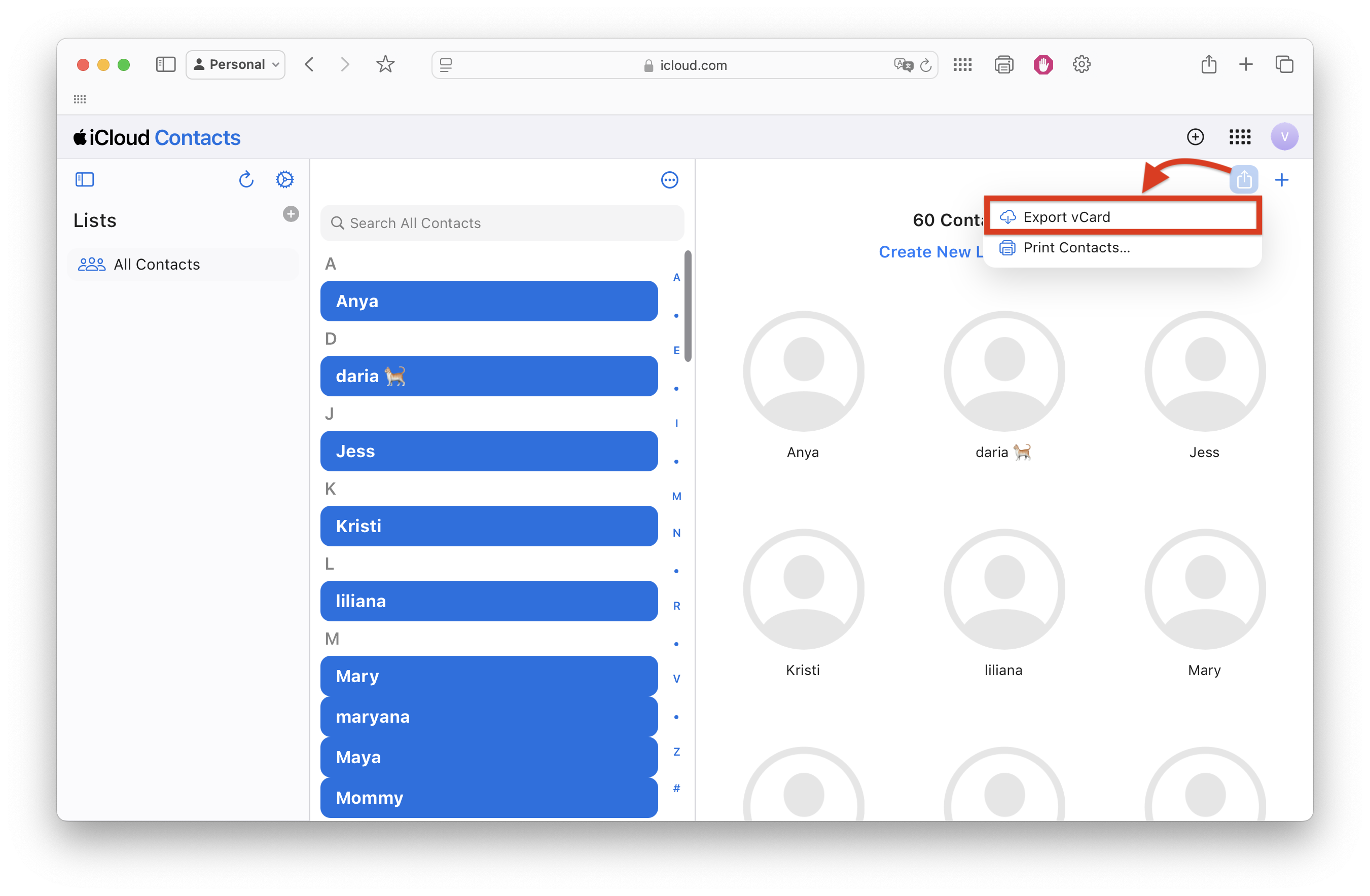
Task: Select daria in the contact list
Action: click(489, 377)
